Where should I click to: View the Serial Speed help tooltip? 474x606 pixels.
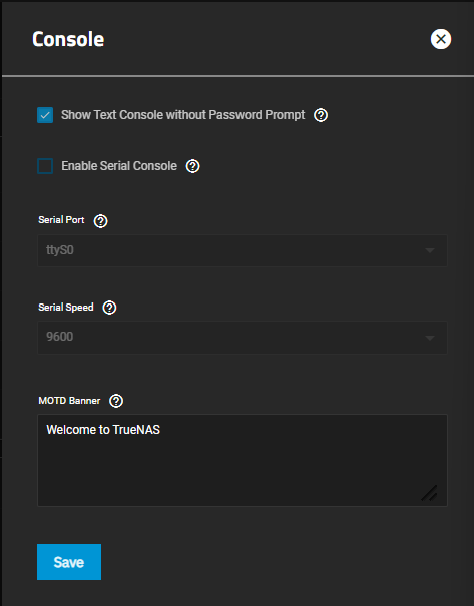(109, 308)
